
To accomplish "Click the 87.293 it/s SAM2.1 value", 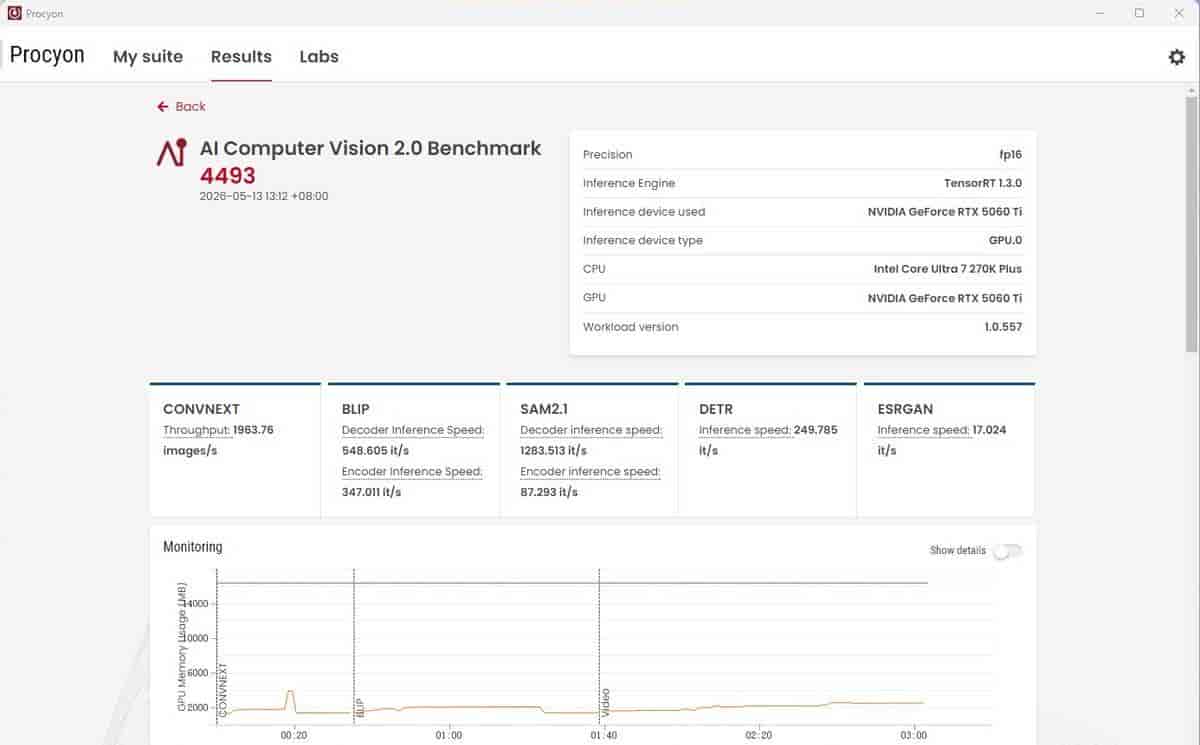I will click(x=549, y=492).
